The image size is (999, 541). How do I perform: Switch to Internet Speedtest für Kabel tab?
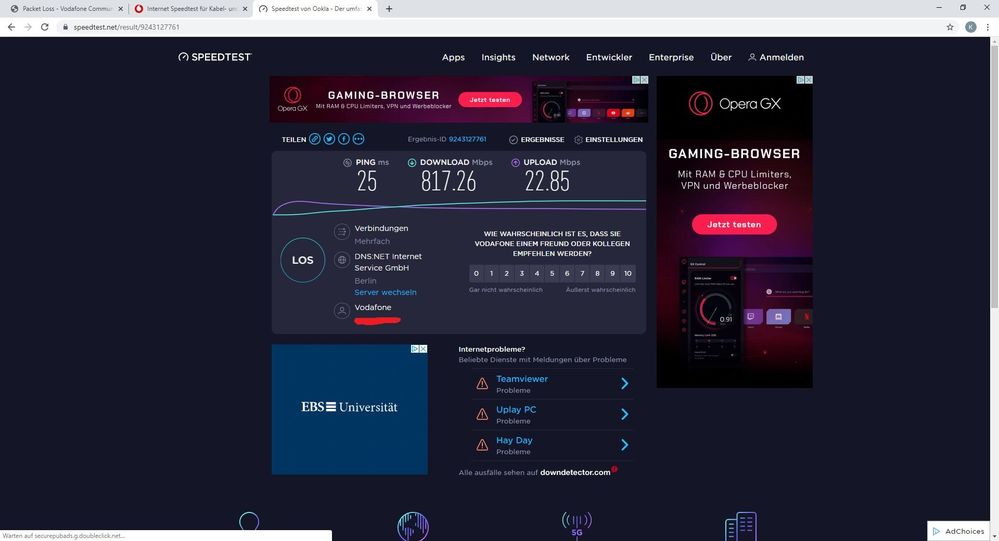click(x=191, y=9)
